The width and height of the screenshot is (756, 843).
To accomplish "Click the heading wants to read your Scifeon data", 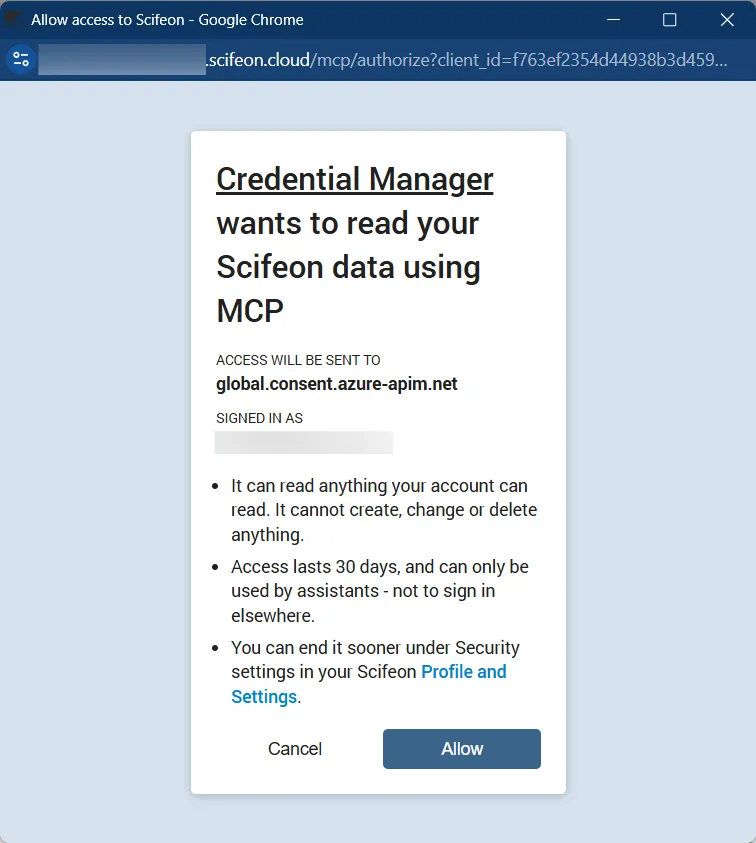I will coord(348,267).
